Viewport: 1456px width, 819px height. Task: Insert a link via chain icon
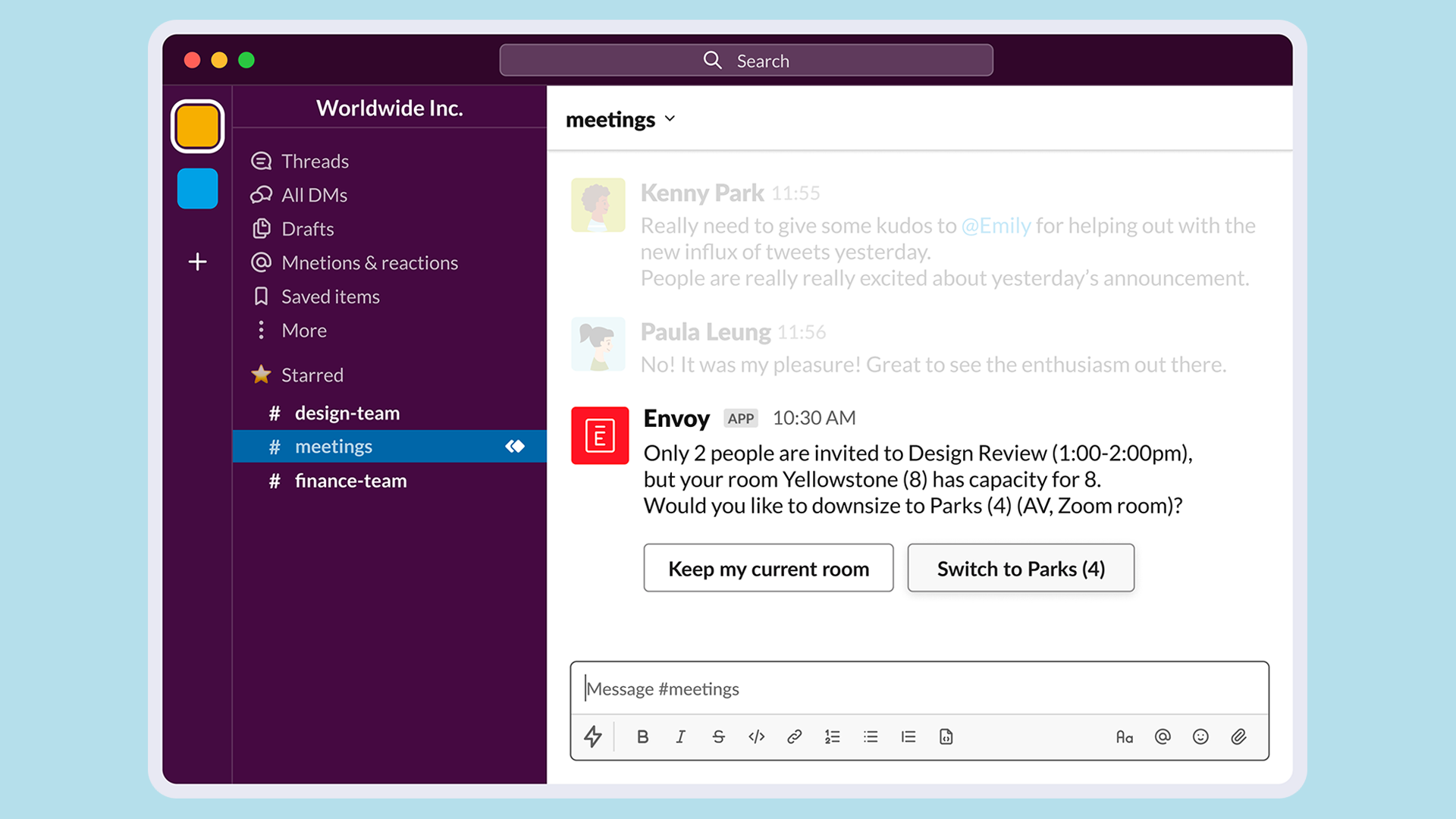click(x=794, y=736)
